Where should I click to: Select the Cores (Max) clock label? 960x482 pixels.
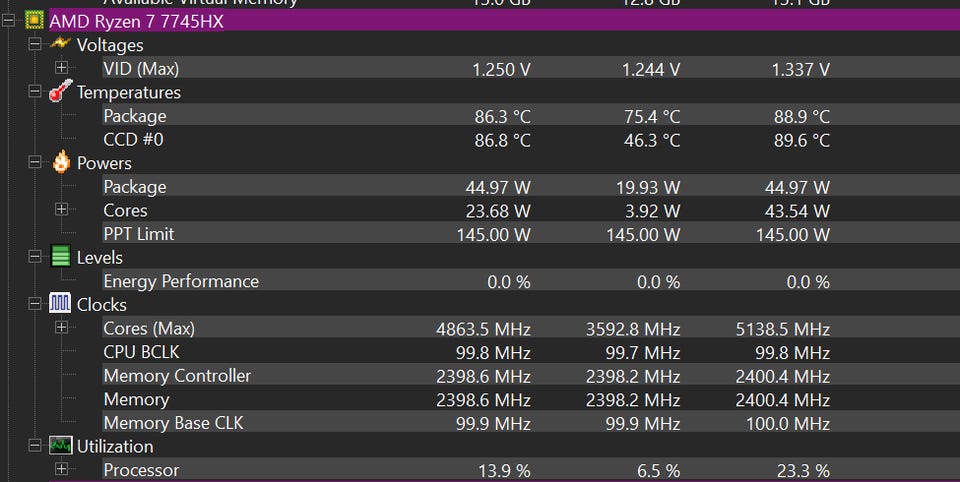coord(149,328)
